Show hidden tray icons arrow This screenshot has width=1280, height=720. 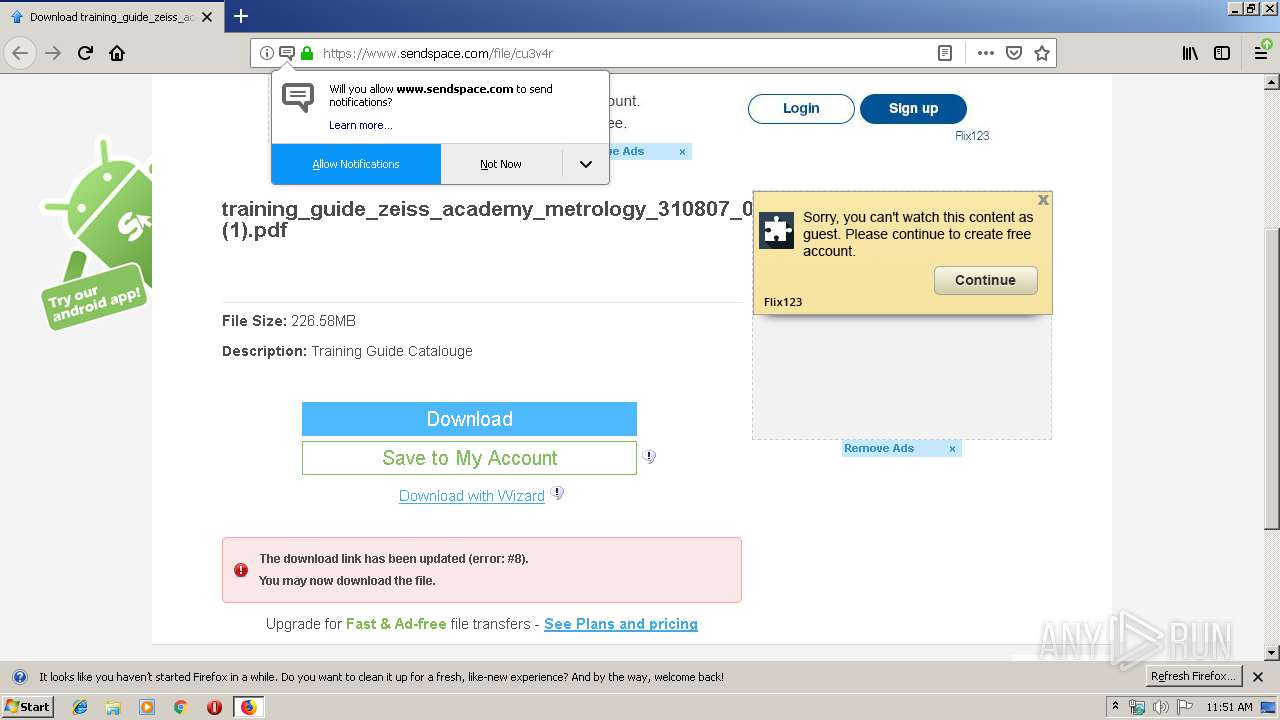pyautogui.click(x=1115, y=707)
